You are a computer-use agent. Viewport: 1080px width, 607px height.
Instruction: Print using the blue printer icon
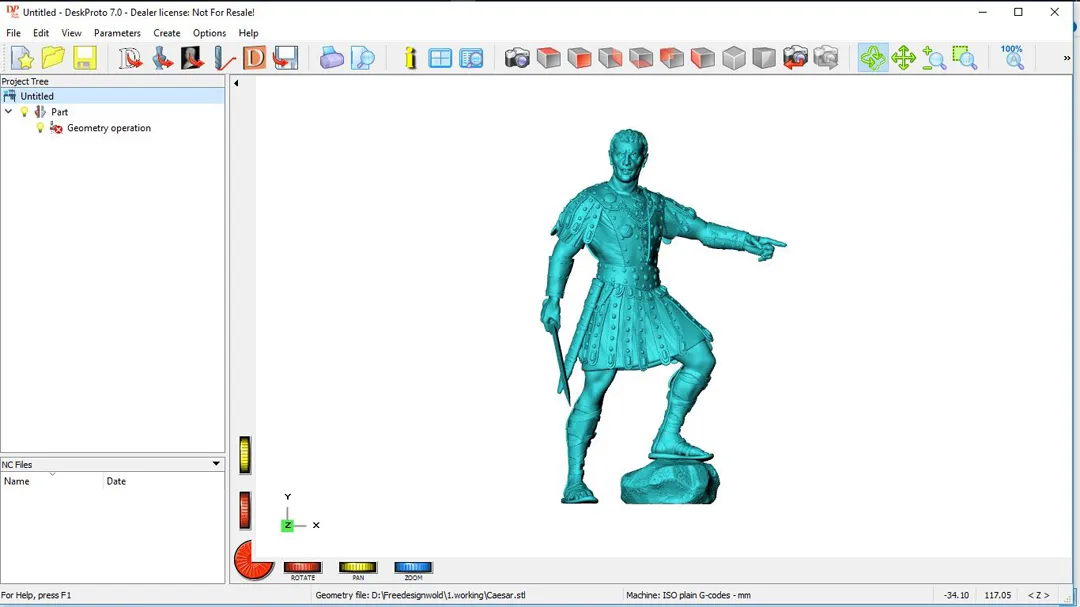tap(331, 58)
